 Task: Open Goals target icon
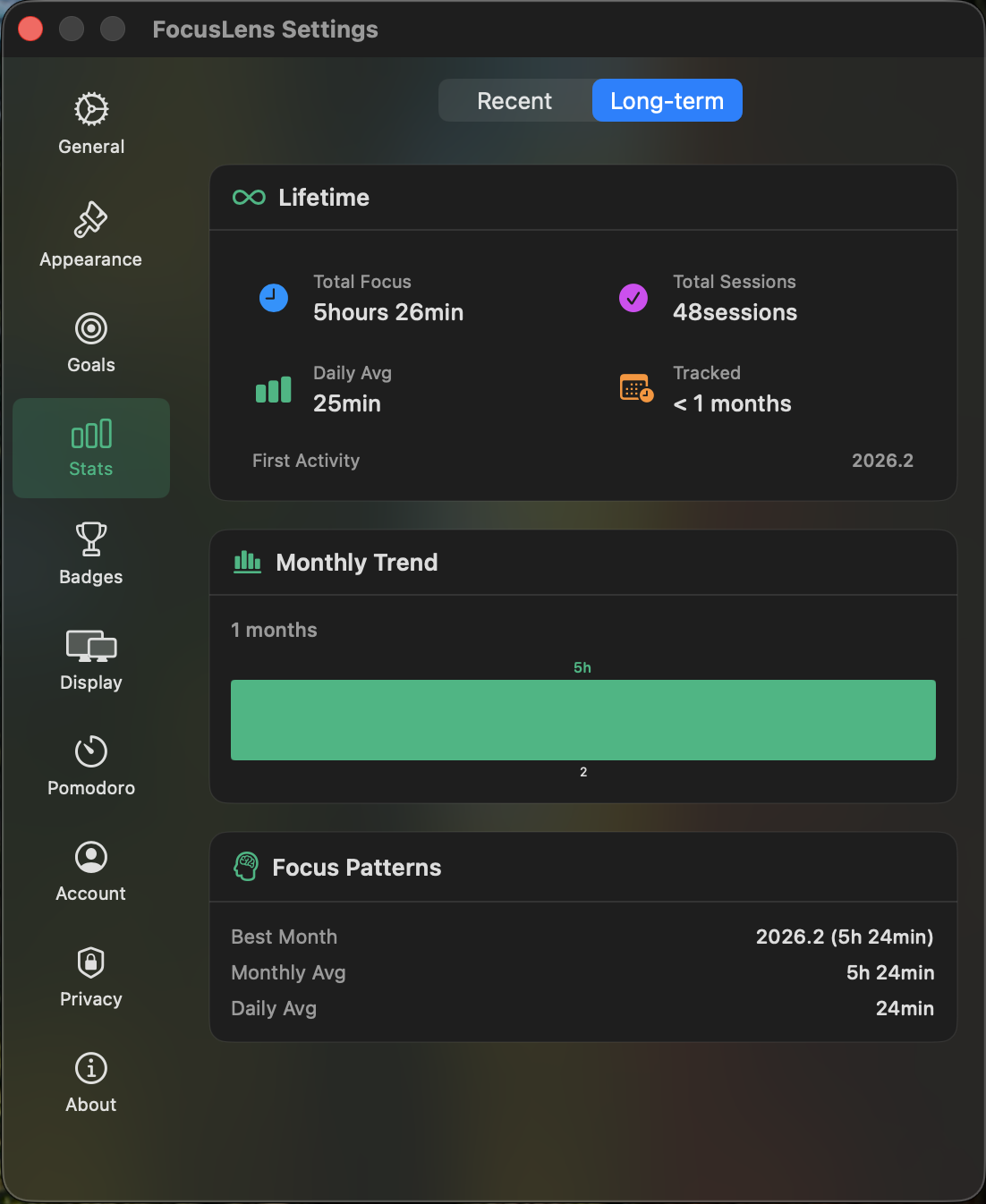click(x=91, y=328)
